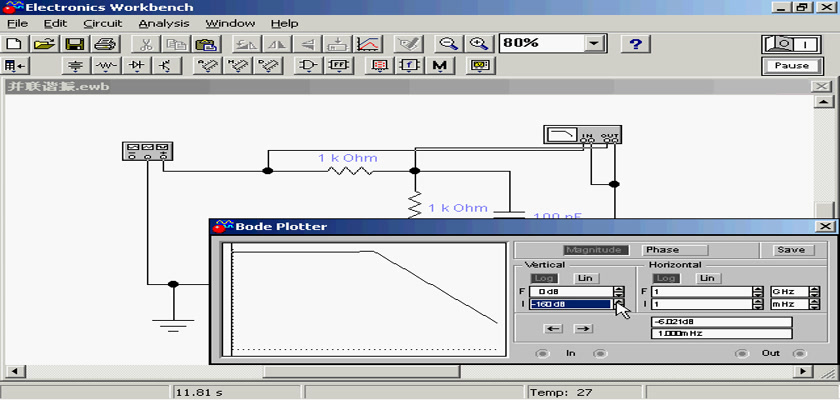Set Vertical axis to Log
Viewport: 840px width, 400px height.
pos(544,278)
